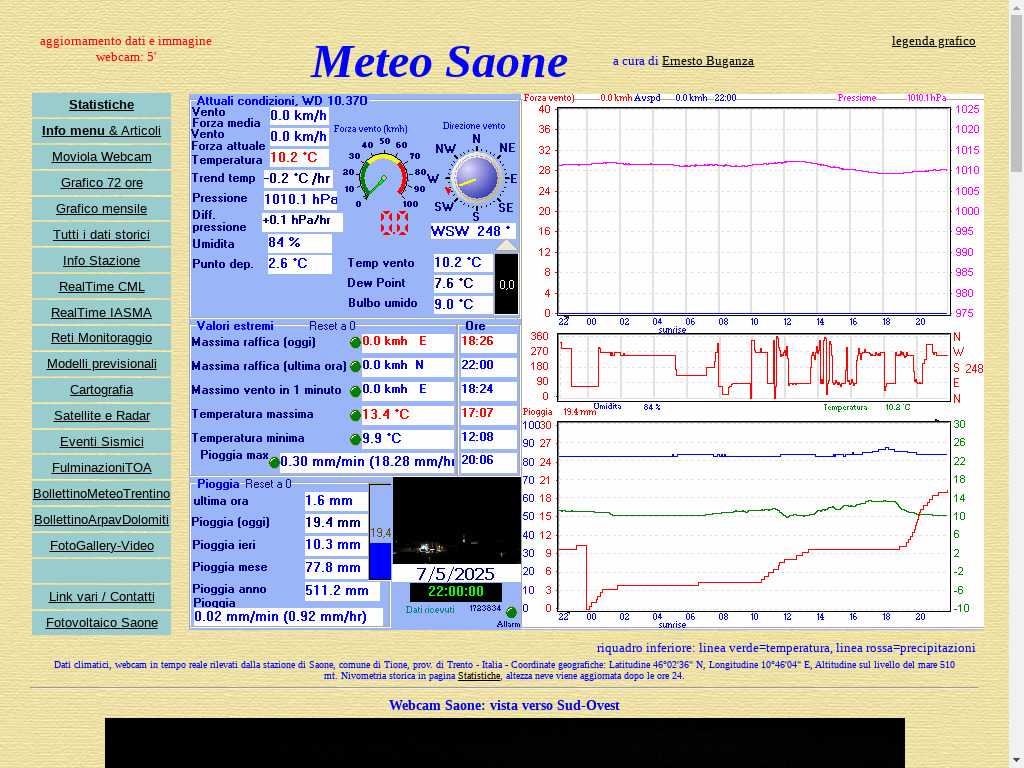The height and width of the screenshot is (768, 1024).
Task: Open Modelli previsionali page
Action: (x=101, y=364)
